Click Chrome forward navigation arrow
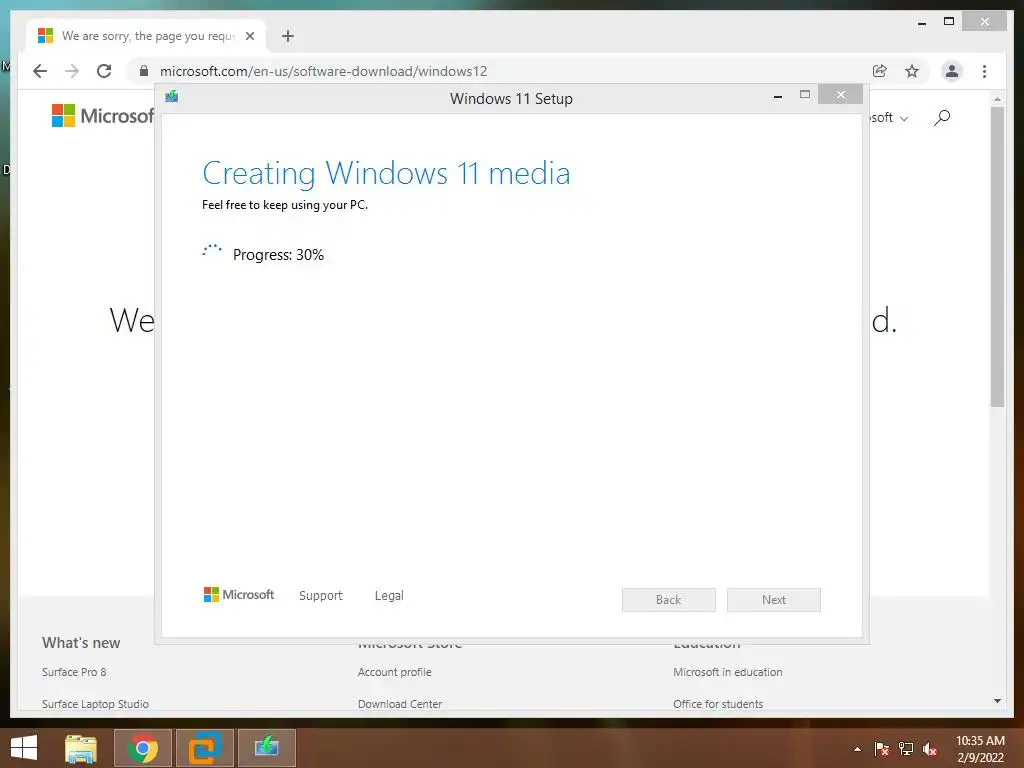Screen dimensions: 1024x768 (72, 71)
